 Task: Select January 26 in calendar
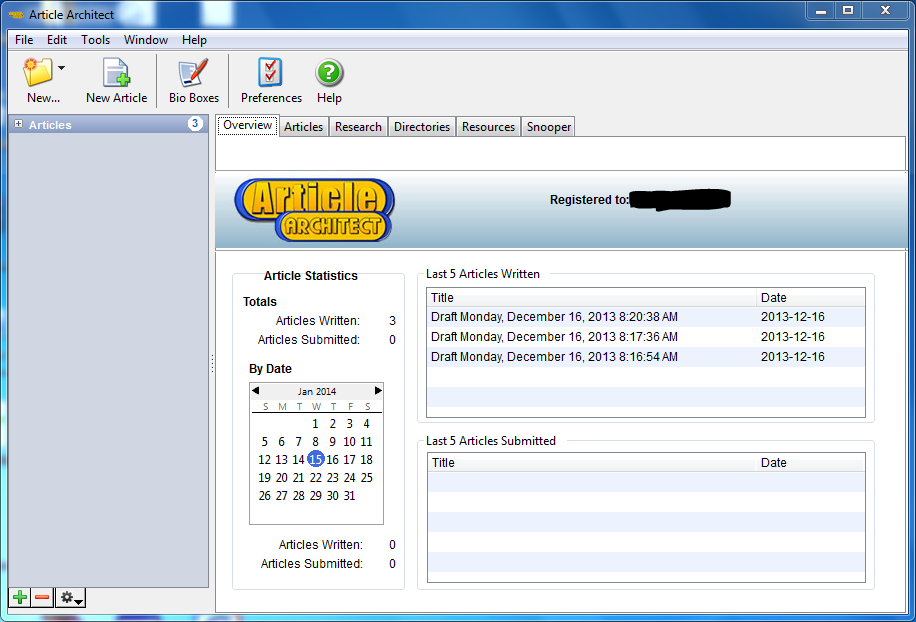pyautogui.click(x=265, y=496)
